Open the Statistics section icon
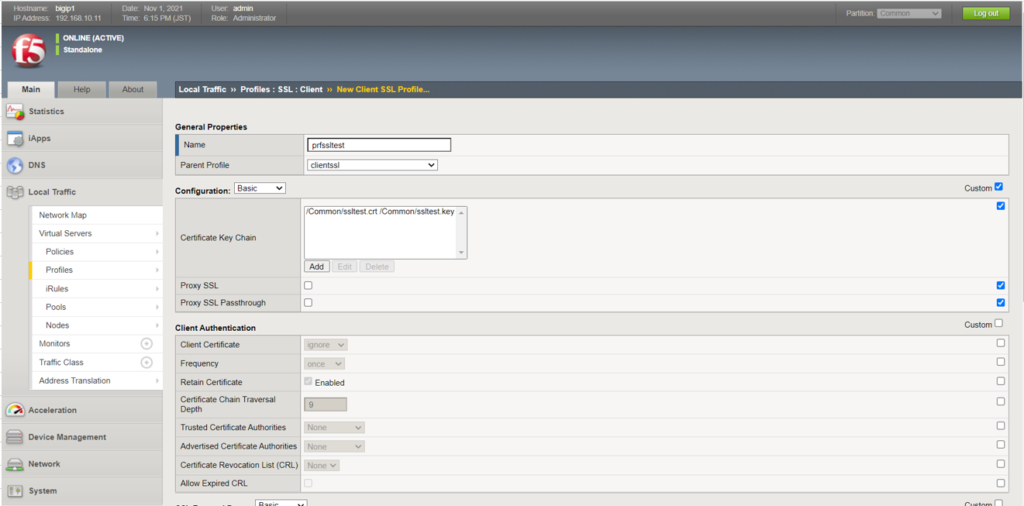Screen dimensions: 1024x506 (x=15, y=111)
